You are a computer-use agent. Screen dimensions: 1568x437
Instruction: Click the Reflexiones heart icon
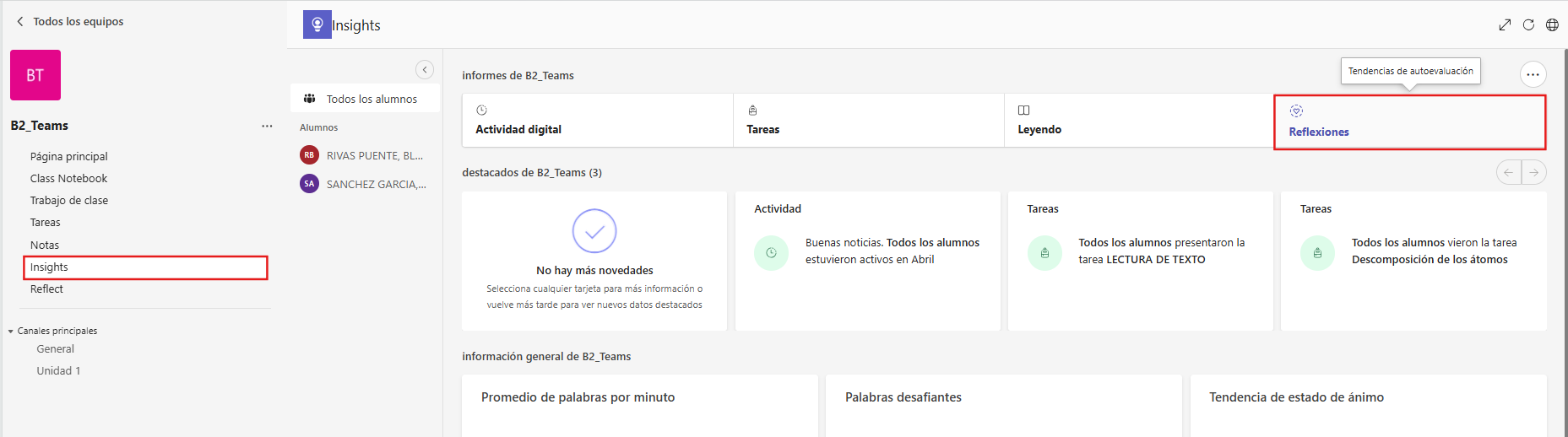(1296, 111)
